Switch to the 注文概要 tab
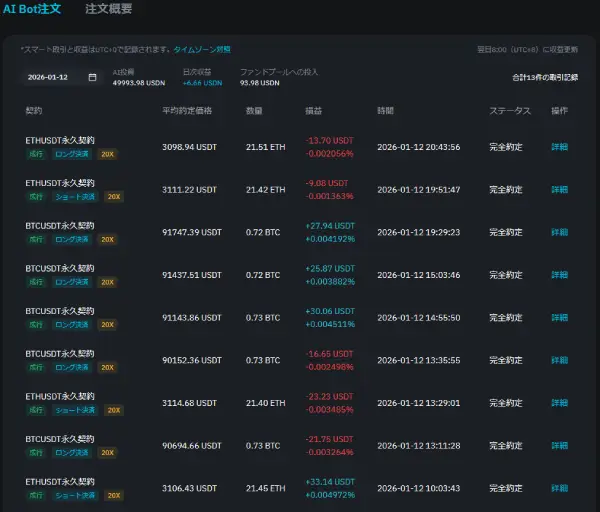The width and height of the screenshot is (600, 512). click(108, 9)
